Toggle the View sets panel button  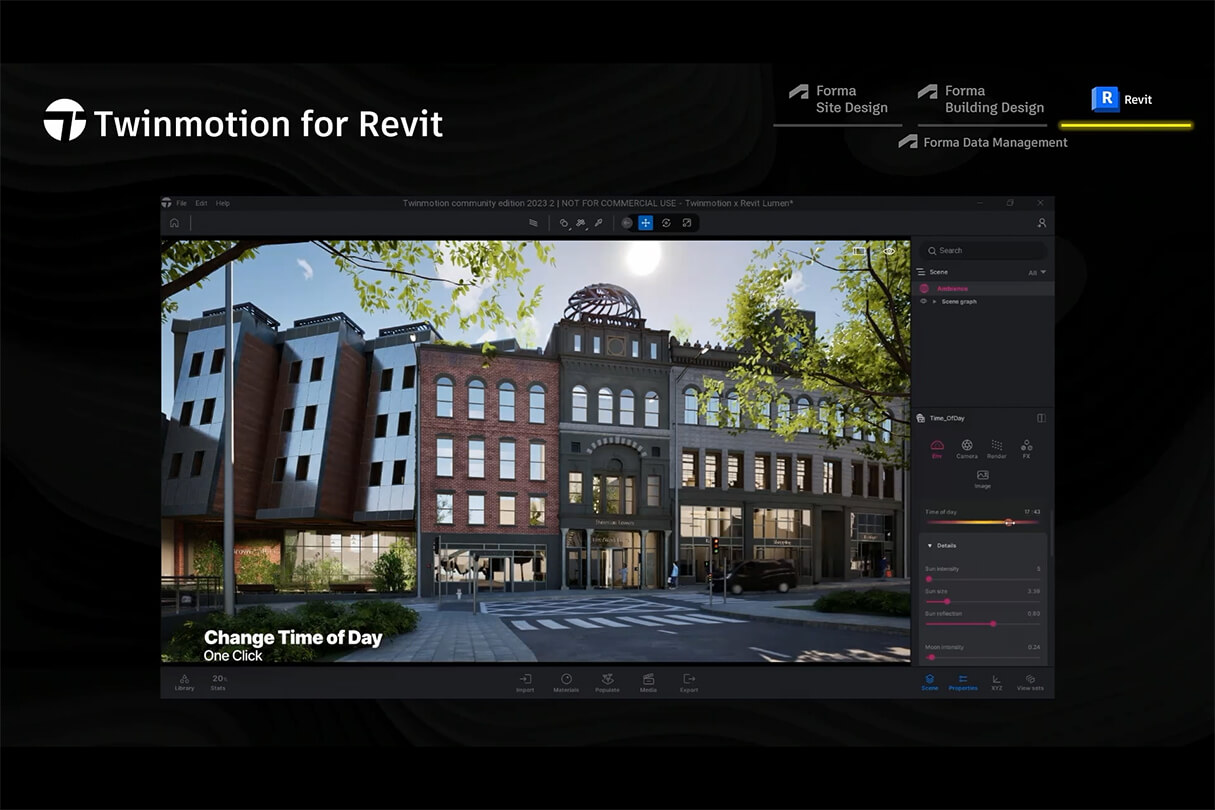coord(1030,682)
